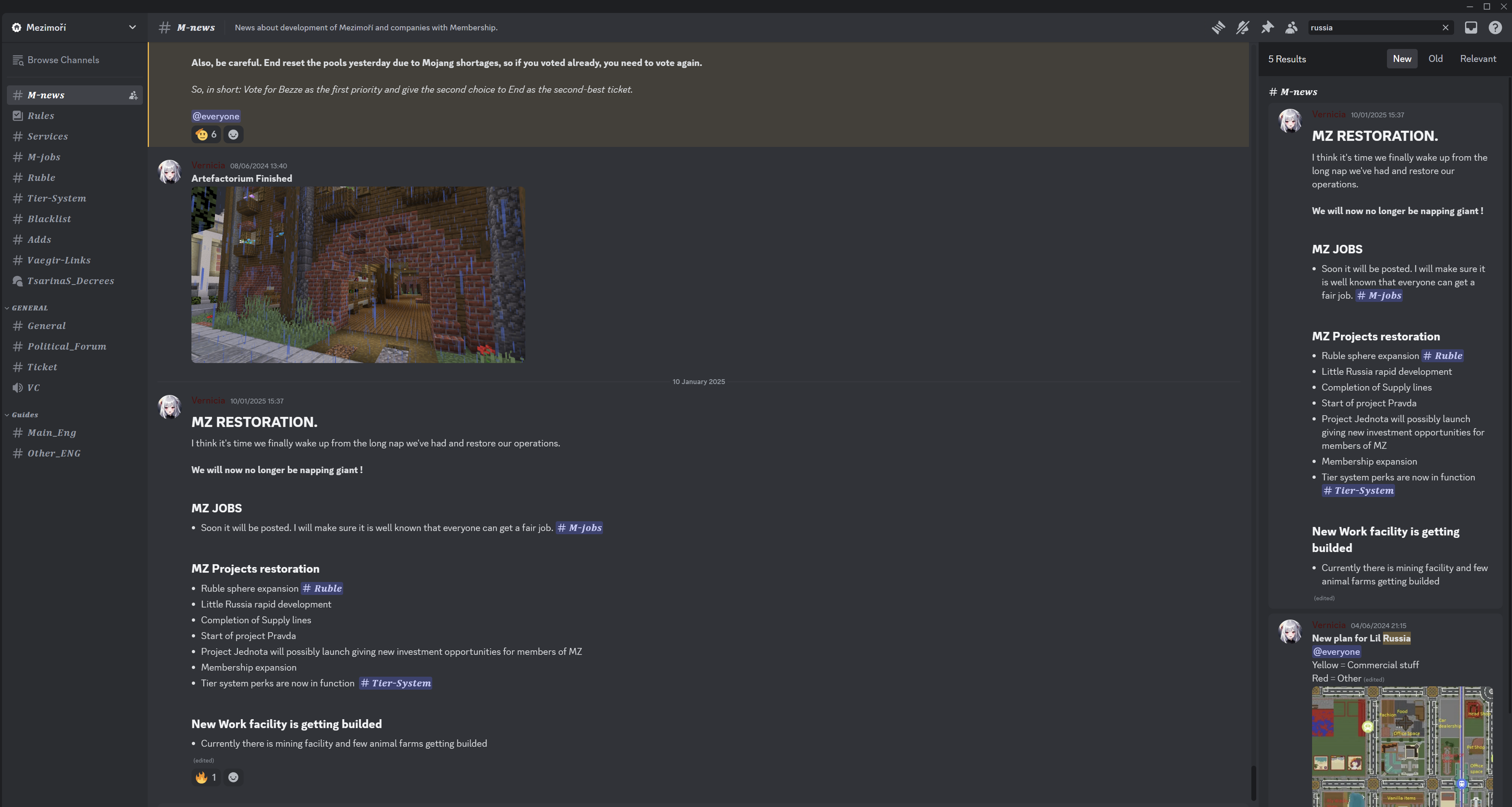Open the Tier-System channel in sidebar
Image resolution: width=1512 pixels, height=807 pixels.
click(74, 198)
